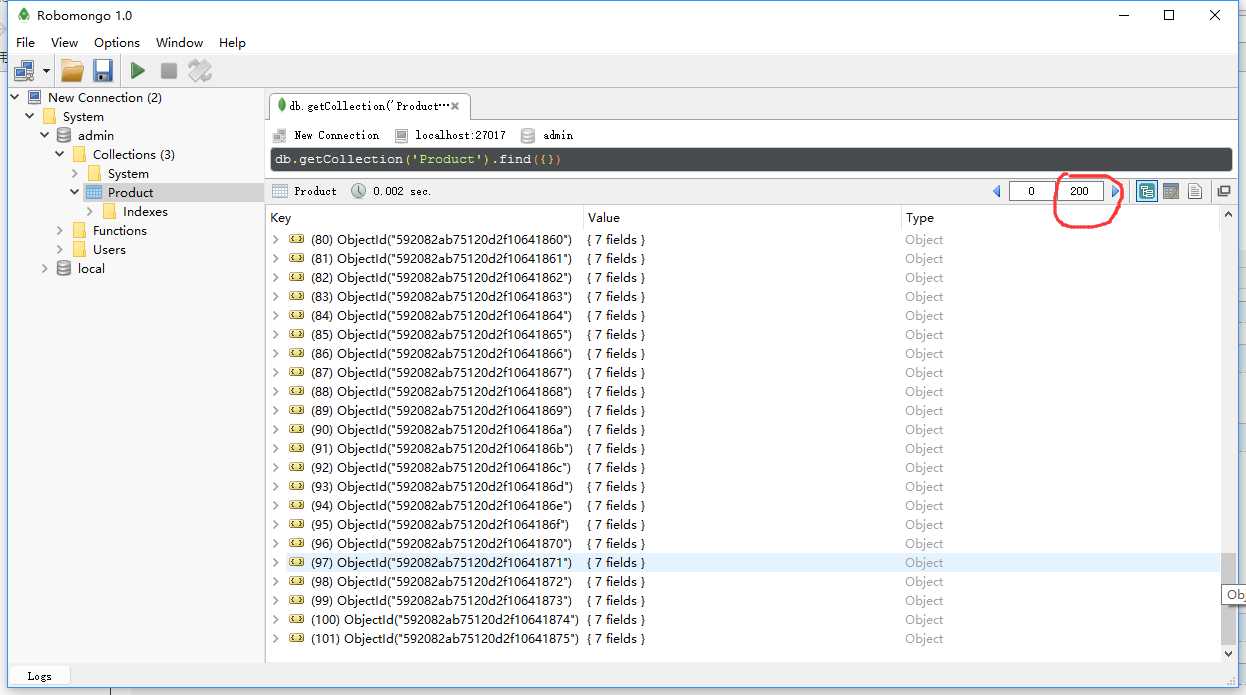Click the Stop execution icon

point(169,70)
